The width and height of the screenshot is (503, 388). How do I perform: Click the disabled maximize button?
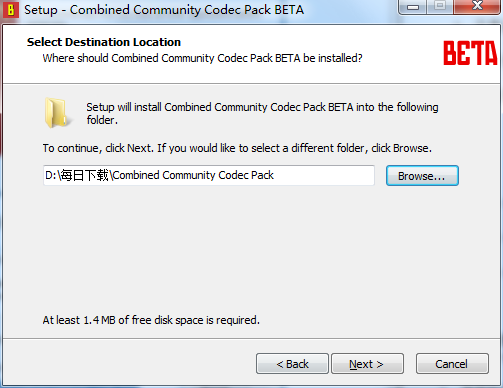440,7
